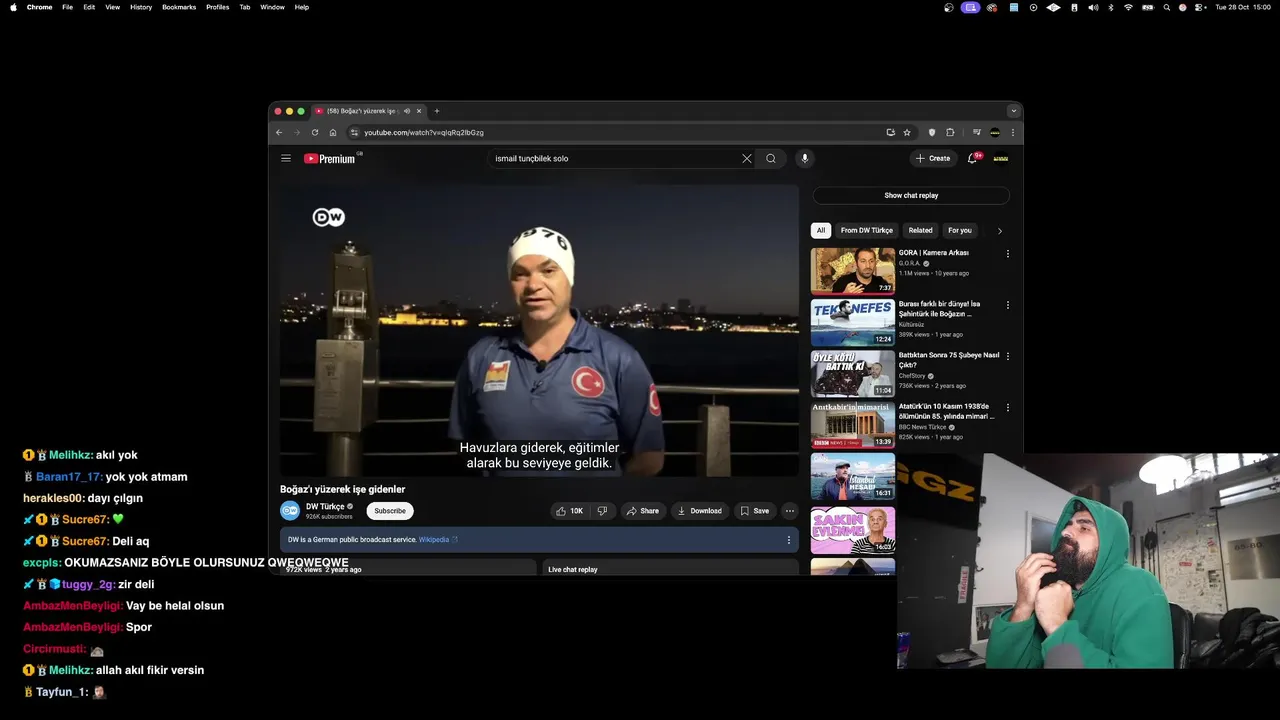Mute the tab via speaker icon

(x=406, y=111)
